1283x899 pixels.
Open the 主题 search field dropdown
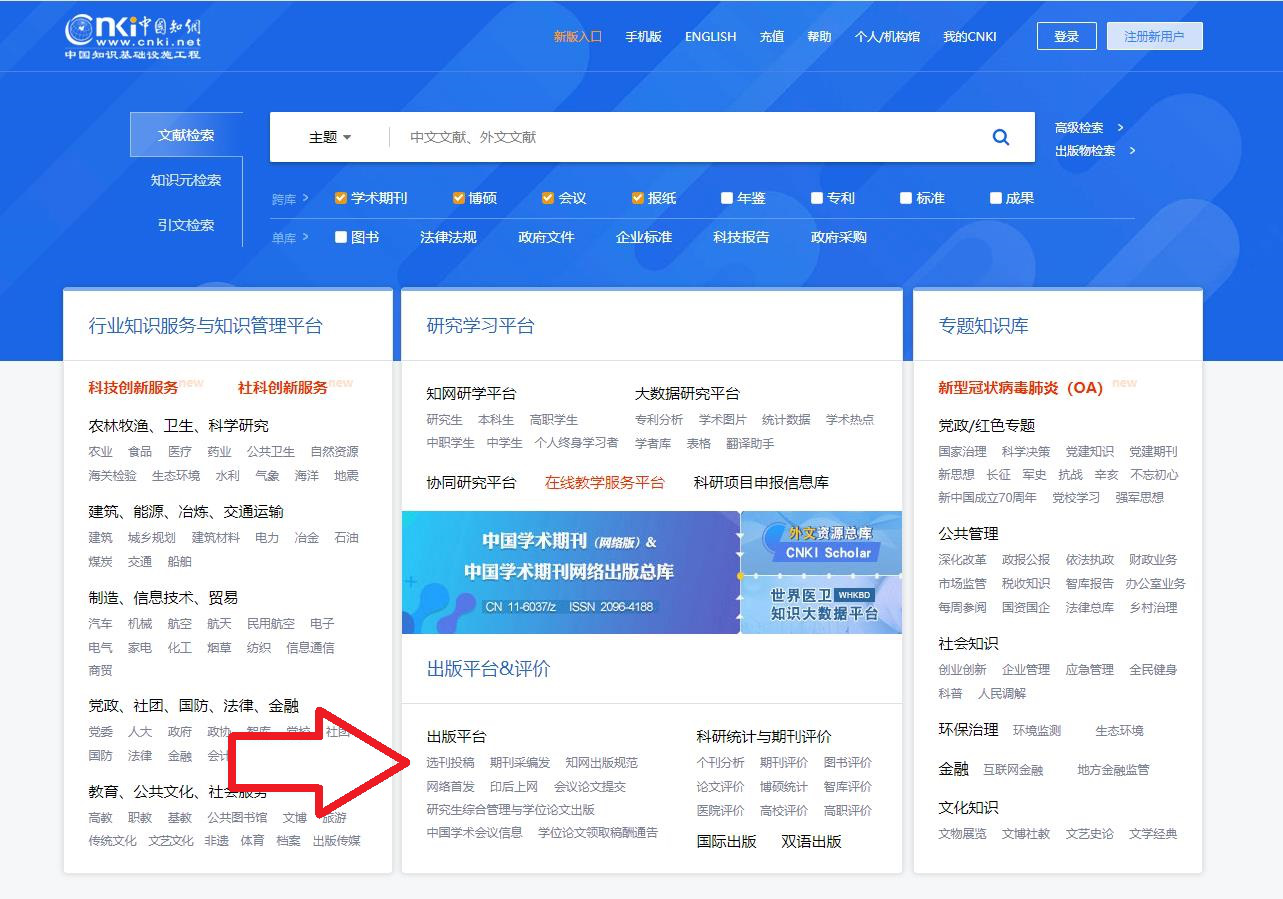click(330, 137)
